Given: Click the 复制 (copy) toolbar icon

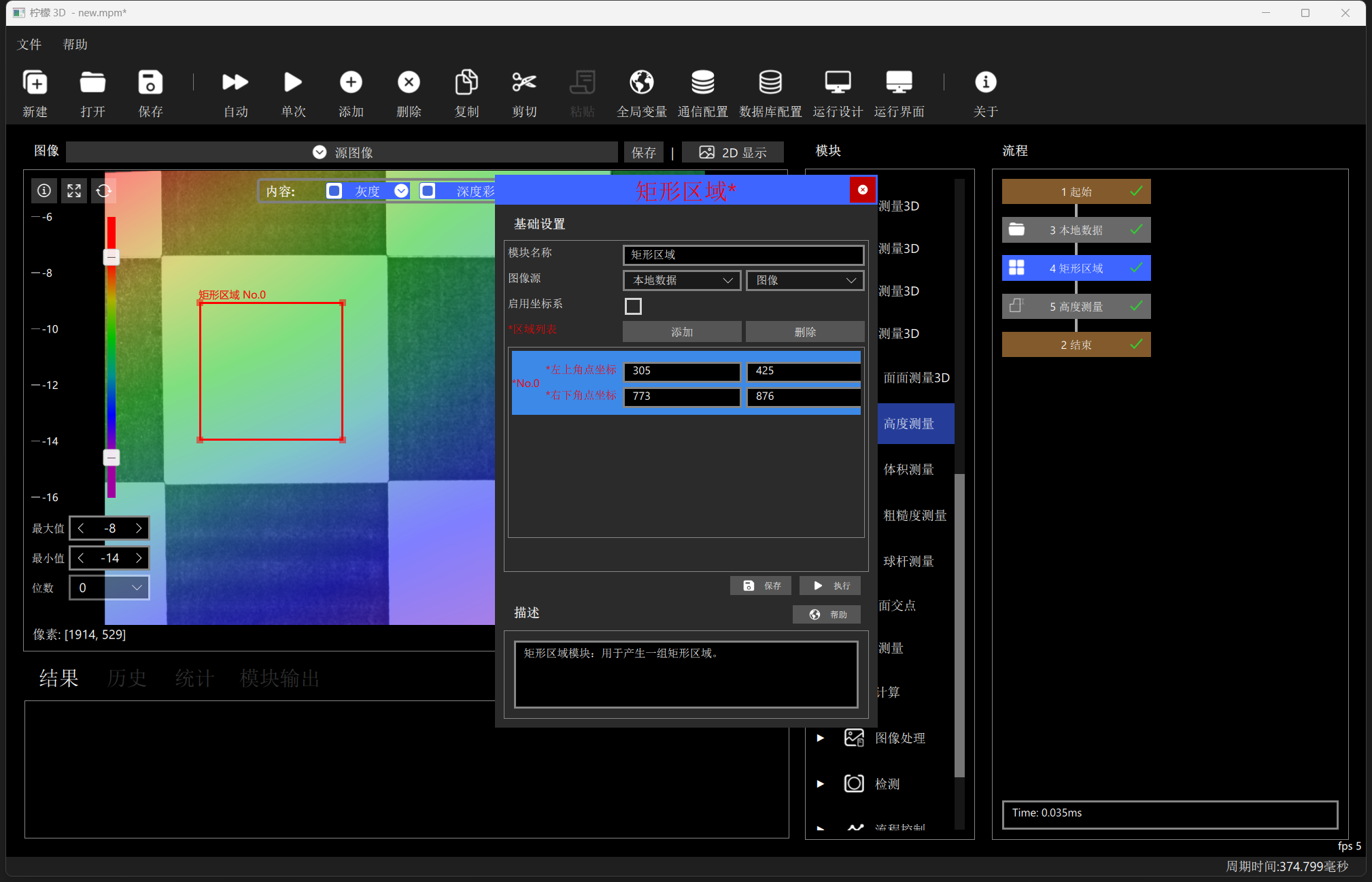Looking at the screenshot, I should [x=466, y=83].
